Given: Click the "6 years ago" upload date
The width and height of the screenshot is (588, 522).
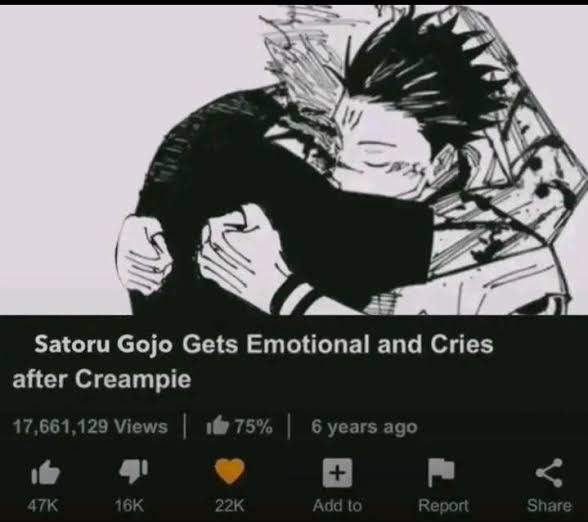Looking at the screenshot, I should 364,427.
